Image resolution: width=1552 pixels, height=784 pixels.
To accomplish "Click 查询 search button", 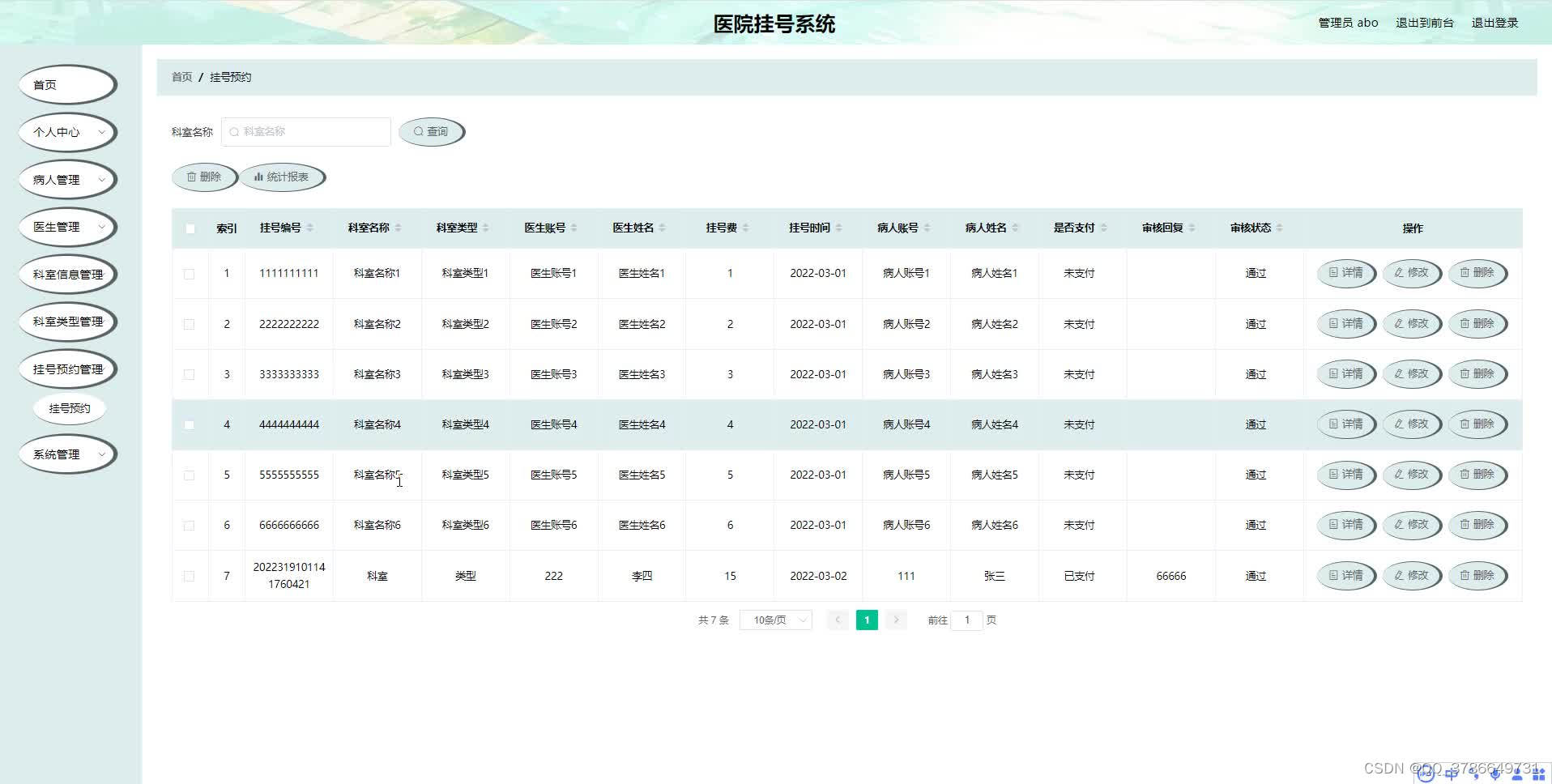I will (x=431, y=131).
